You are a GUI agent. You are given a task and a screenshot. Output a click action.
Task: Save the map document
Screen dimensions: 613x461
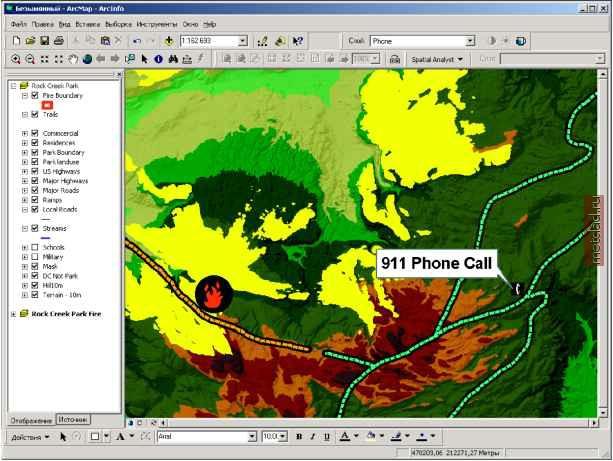(x=44, y=41)
